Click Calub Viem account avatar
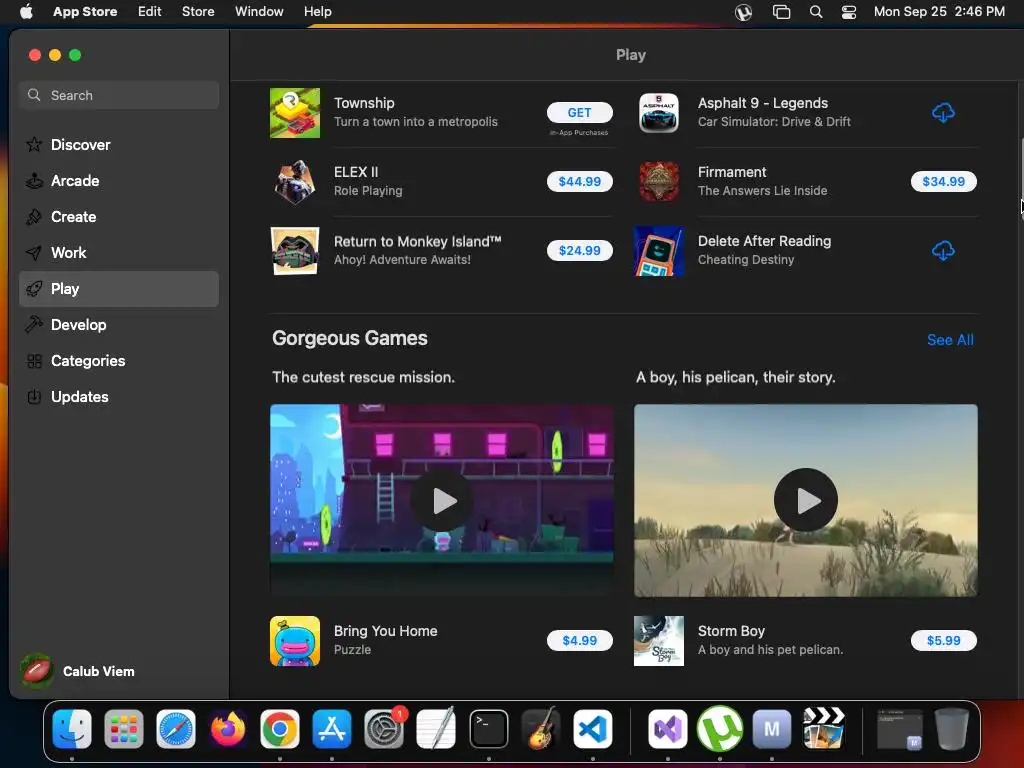The height and width of the screenshot is (768, 1024). (x=37, y=671)
